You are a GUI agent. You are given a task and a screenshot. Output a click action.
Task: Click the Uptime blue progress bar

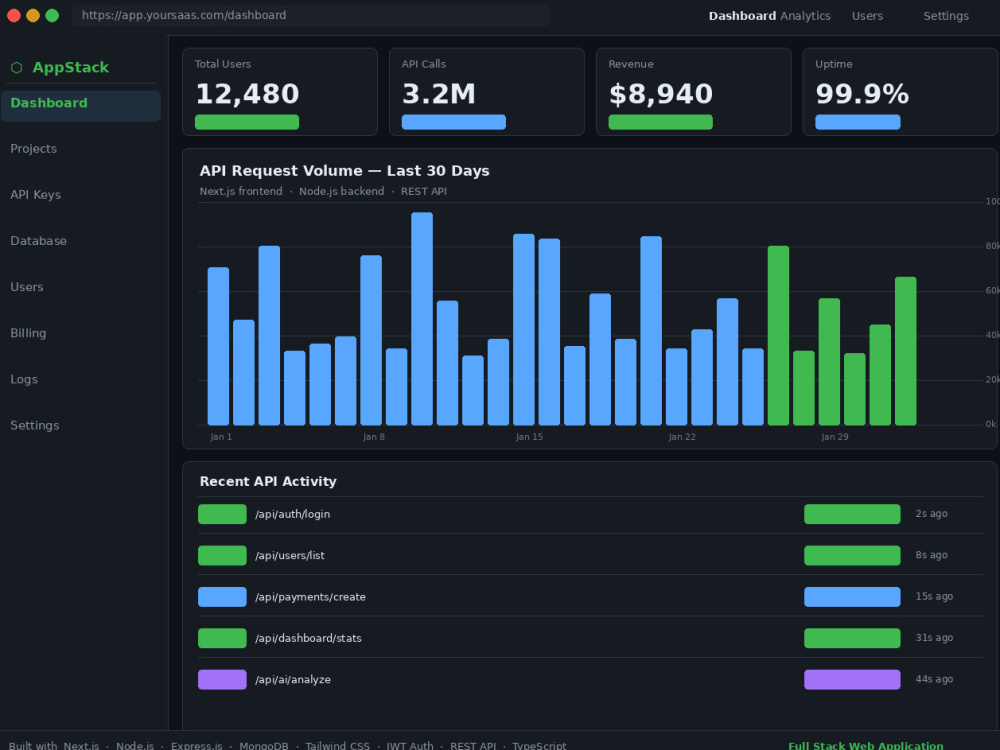tap(858, 122)
